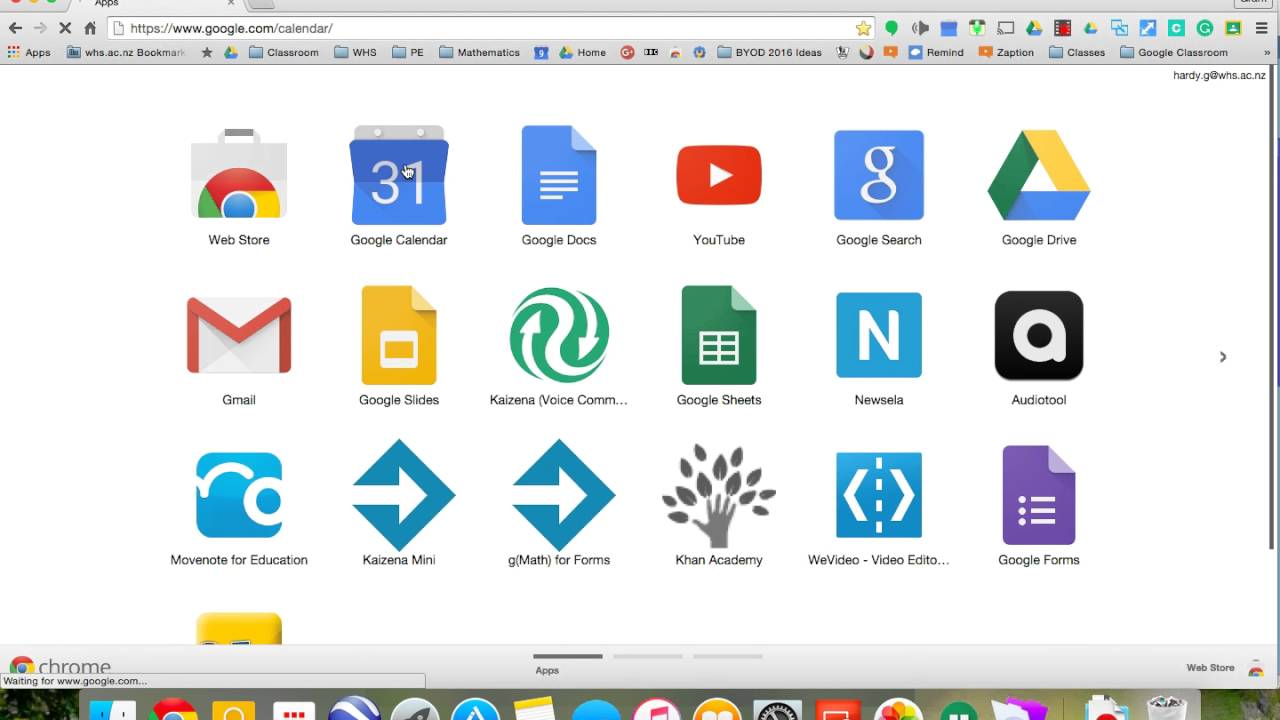The image size is (1280, 720).
Task: Go to the Home page button
Action: [90, 28]
